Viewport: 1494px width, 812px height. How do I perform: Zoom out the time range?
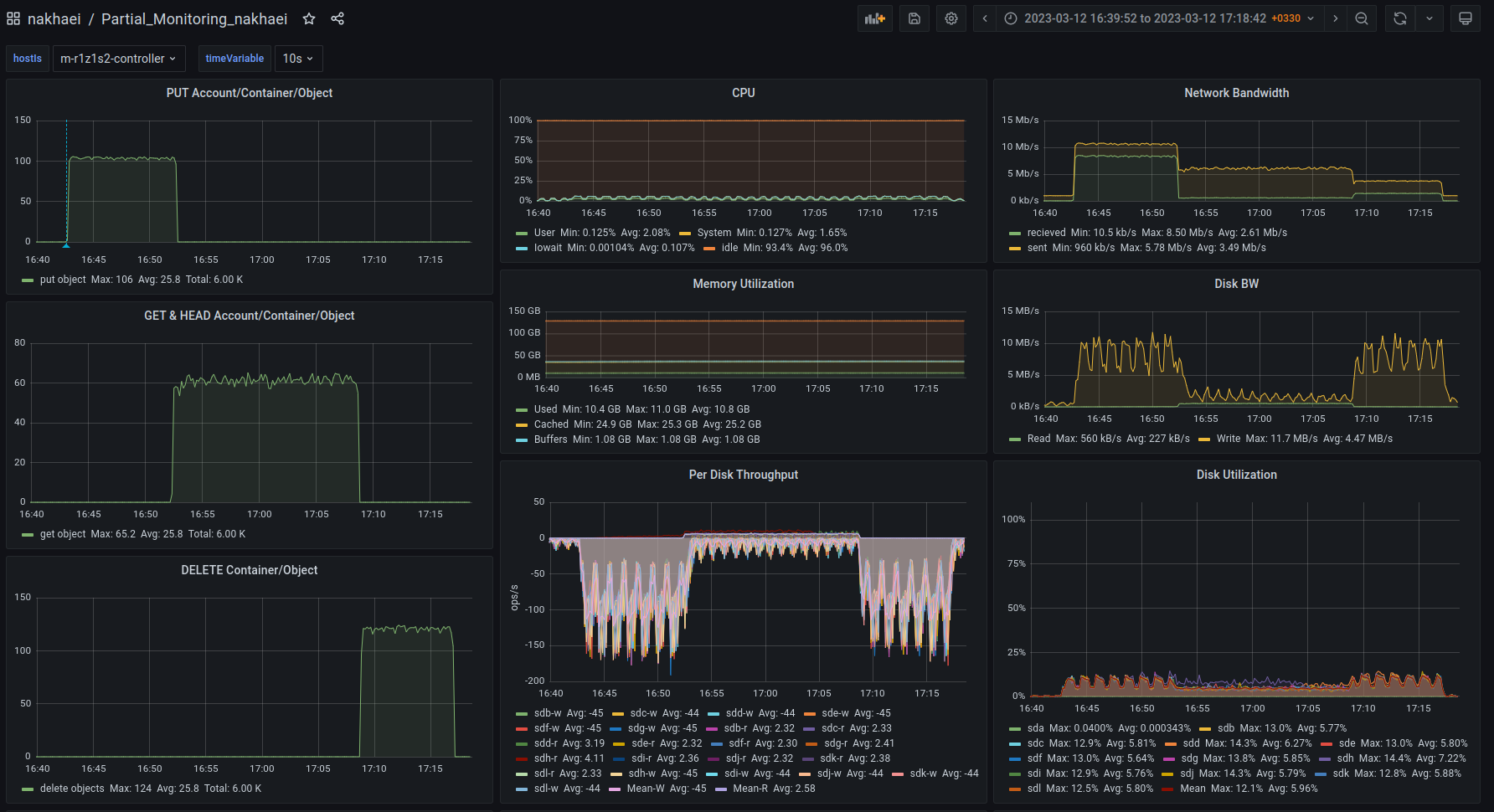coord(1362,18)
